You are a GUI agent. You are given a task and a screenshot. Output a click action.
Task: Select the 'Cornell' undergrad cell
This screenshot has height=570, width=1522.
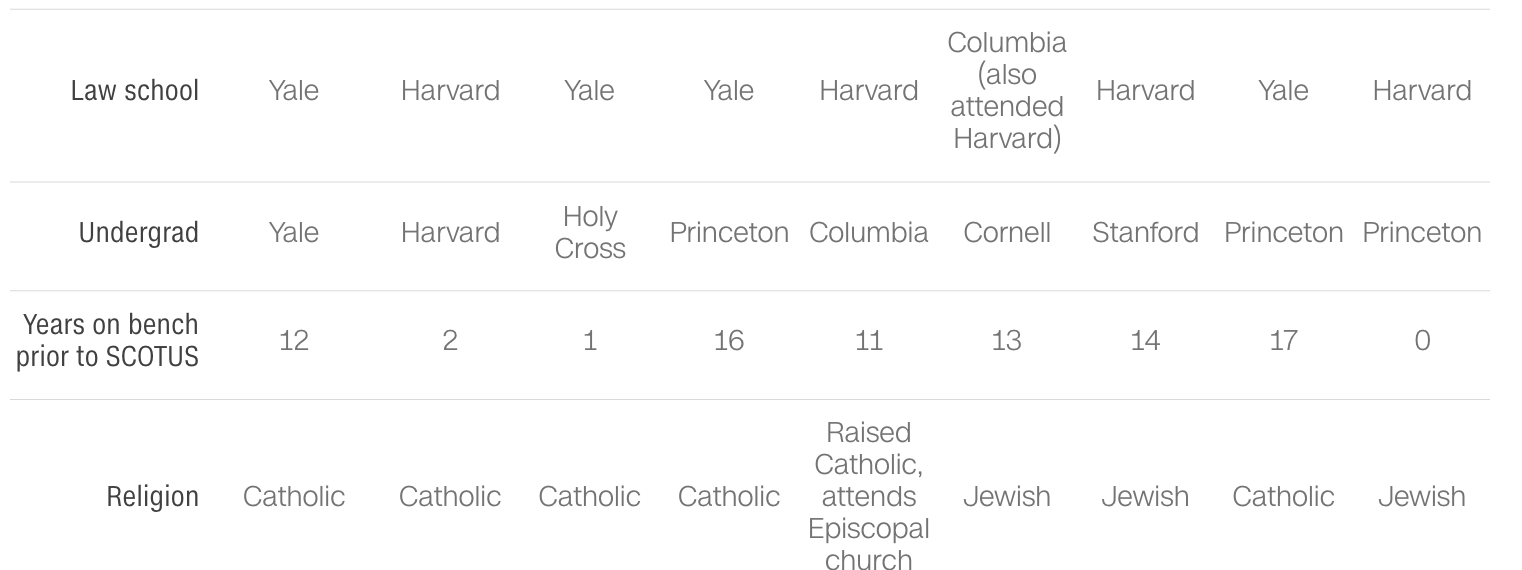pos(1006,233)
